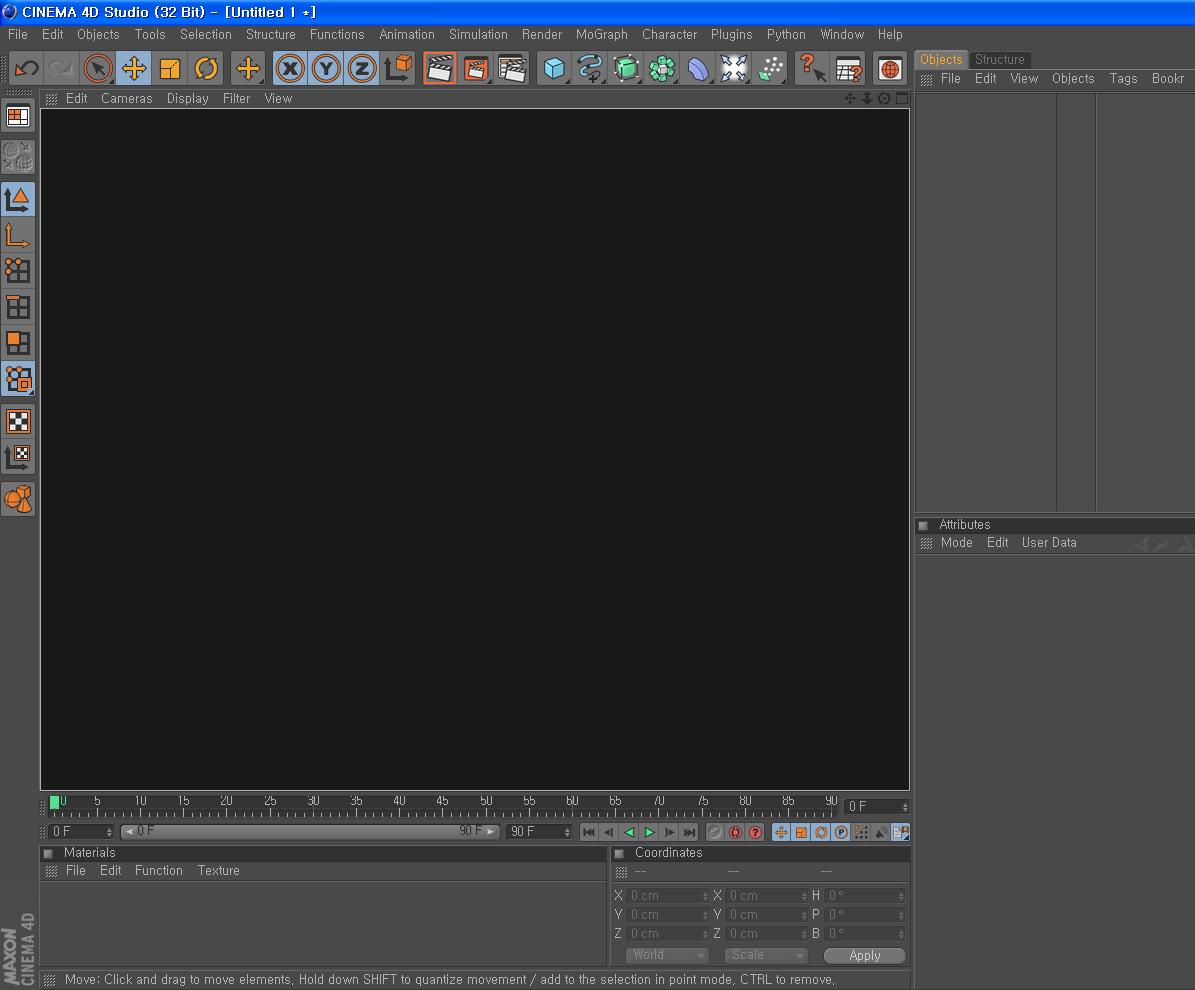Open the Scale mode dropdown
The height and width of the screenshot is (990, 1195).
click(765, 955)
